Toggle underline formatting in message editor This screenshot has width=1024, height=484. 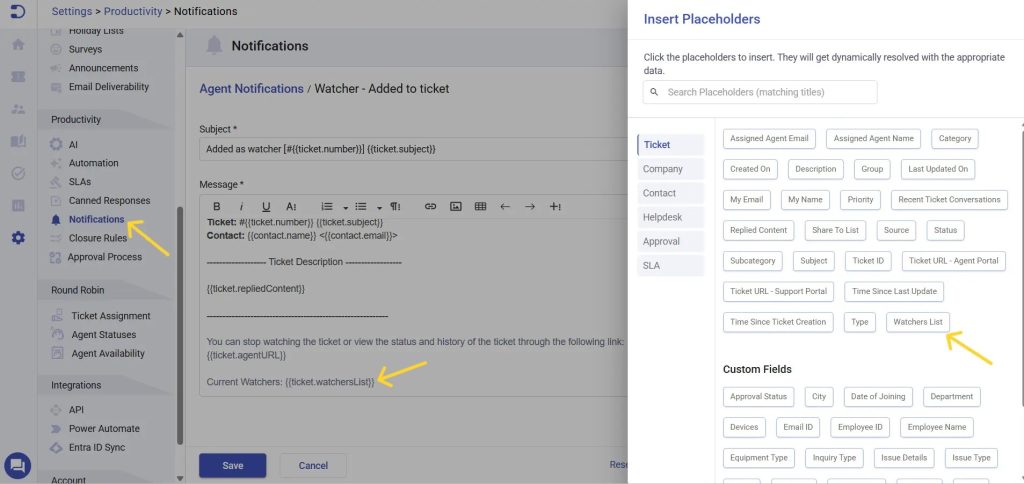[x=266, y=206]
